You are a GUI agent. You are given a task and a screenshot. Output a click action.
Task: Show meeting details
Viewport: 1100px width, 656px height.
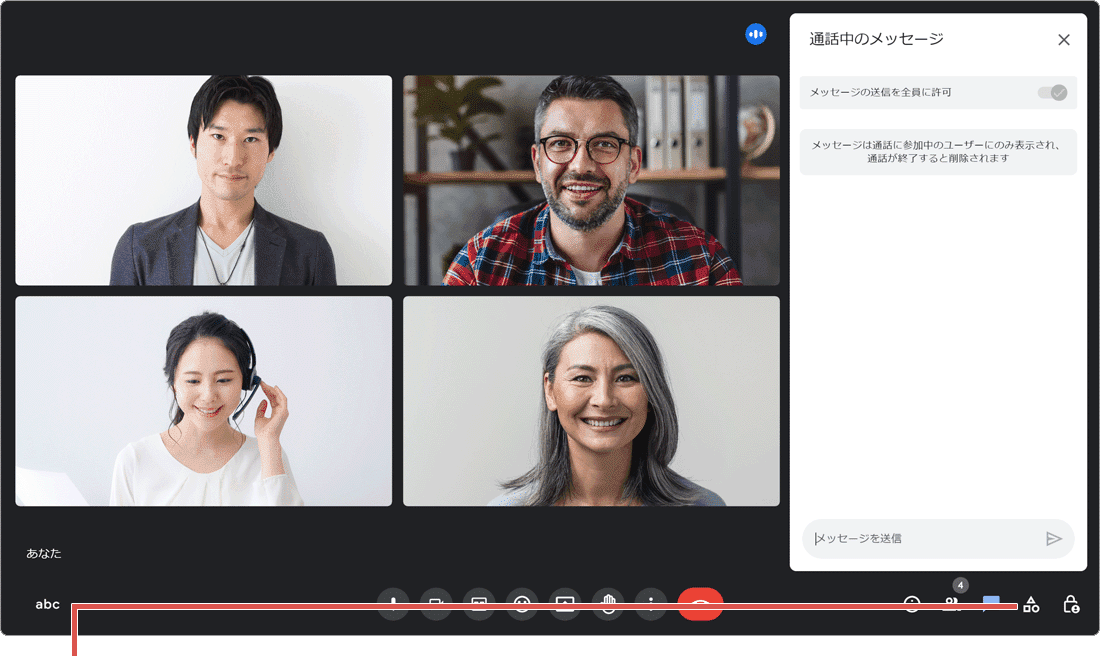[912, 604]
